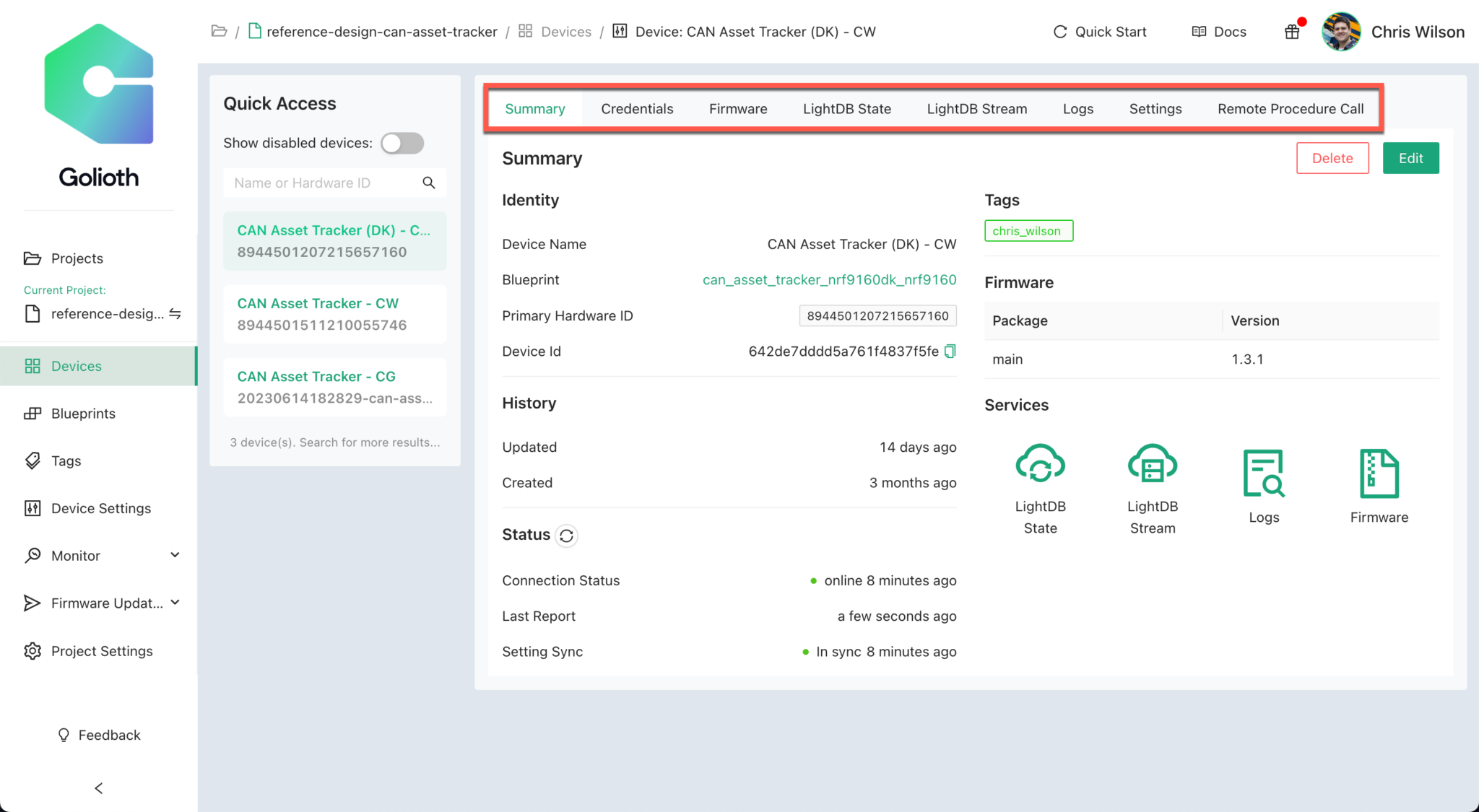Switch to the LightDB Stream tab
Viewport: 1479px width, 812px height.
(976, 108)
